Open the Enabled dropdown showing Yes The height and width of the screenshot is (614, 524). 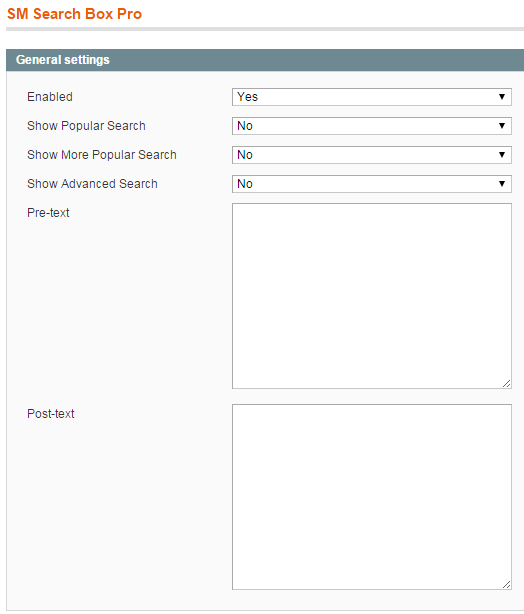(372, 97)
